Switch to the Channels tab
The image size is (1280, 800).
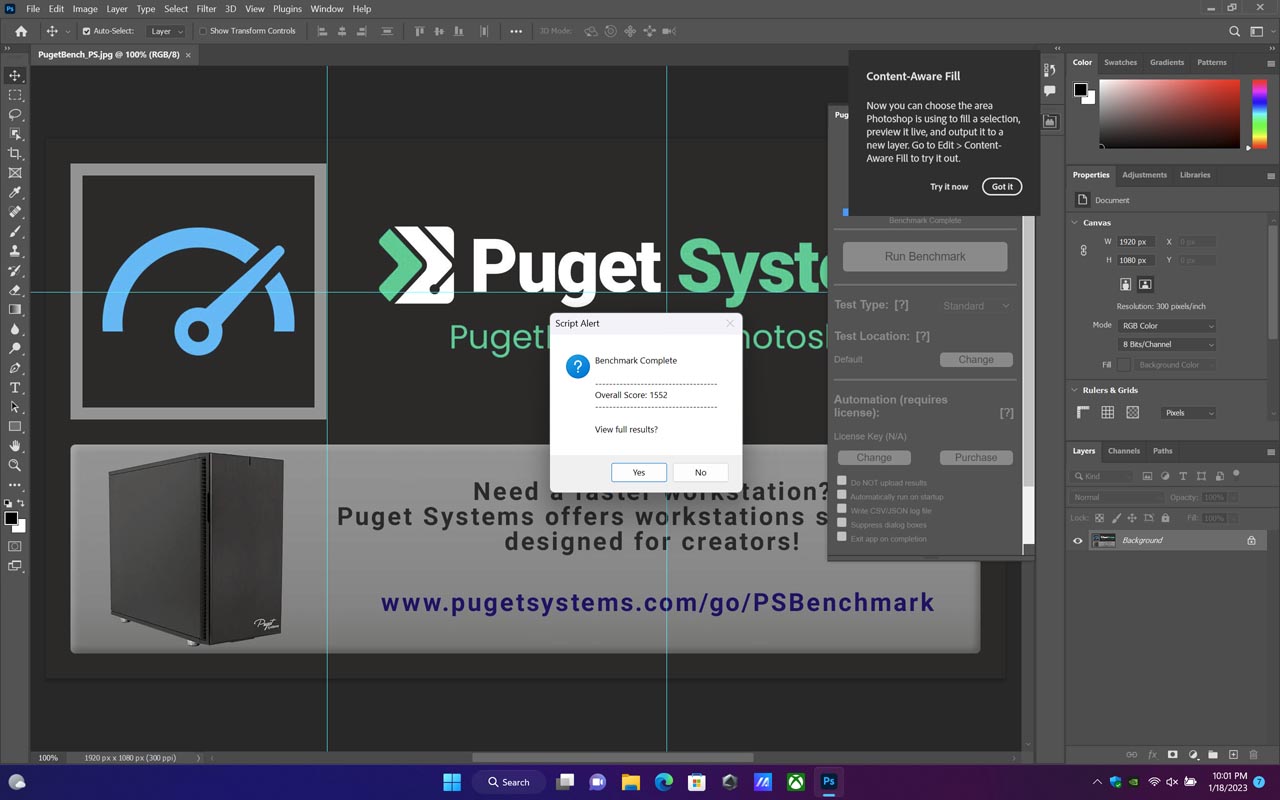coord(1124,451)
